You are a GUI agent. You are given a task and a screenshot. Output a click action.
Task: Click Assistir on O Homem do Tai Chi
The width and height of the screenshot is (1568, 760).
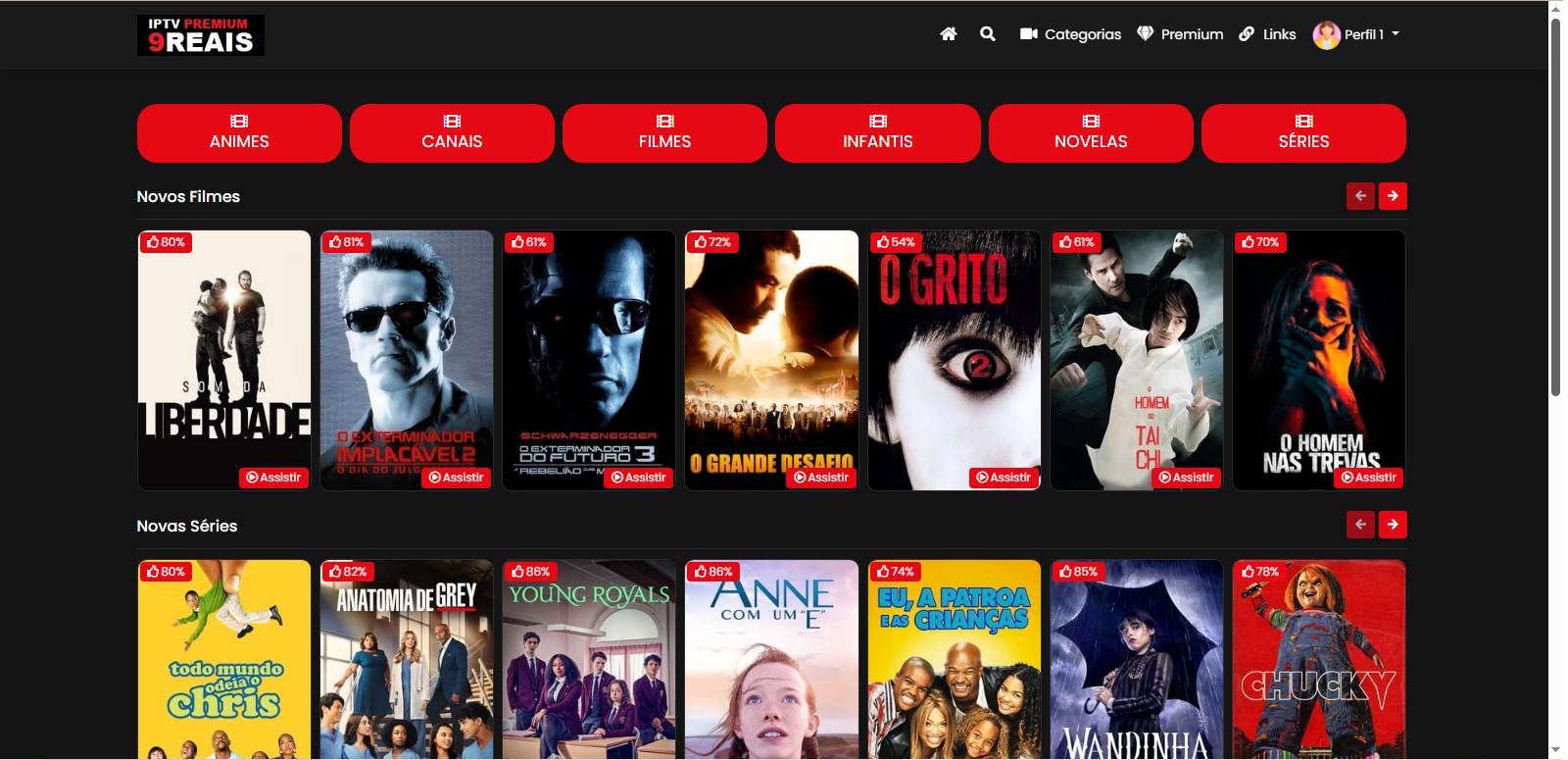pos(1186,478)
